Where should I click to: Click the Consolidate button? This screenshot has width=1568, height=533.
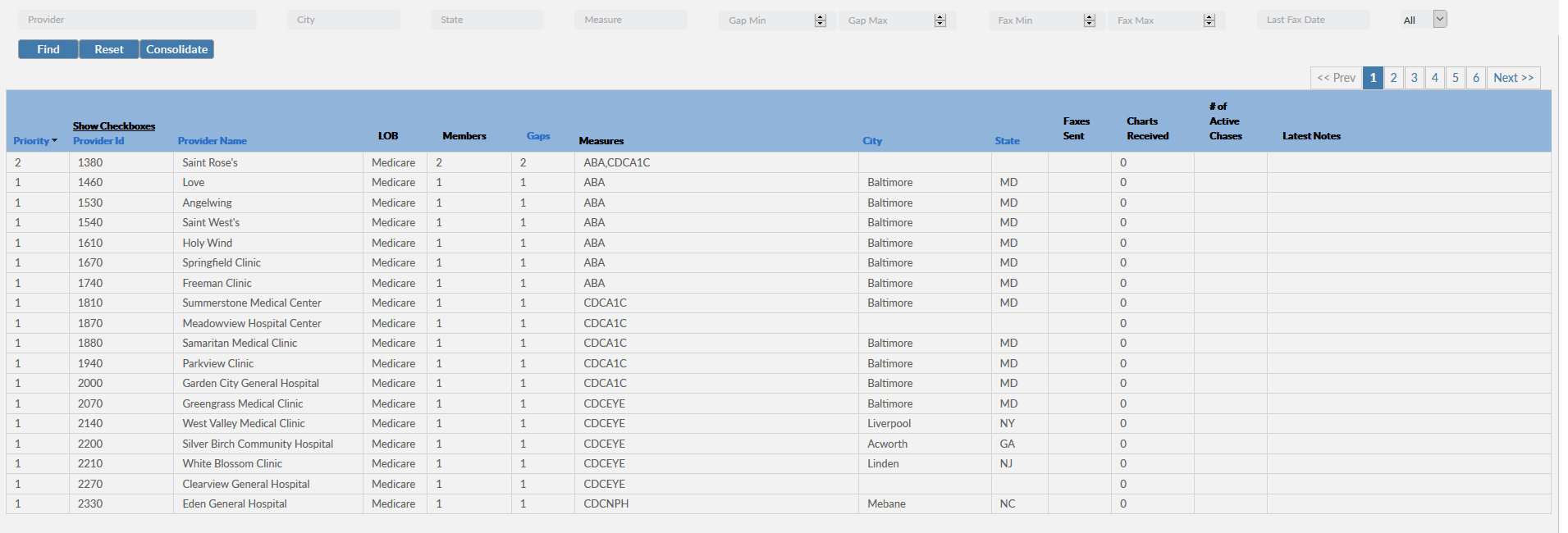(x=176, y=50)
